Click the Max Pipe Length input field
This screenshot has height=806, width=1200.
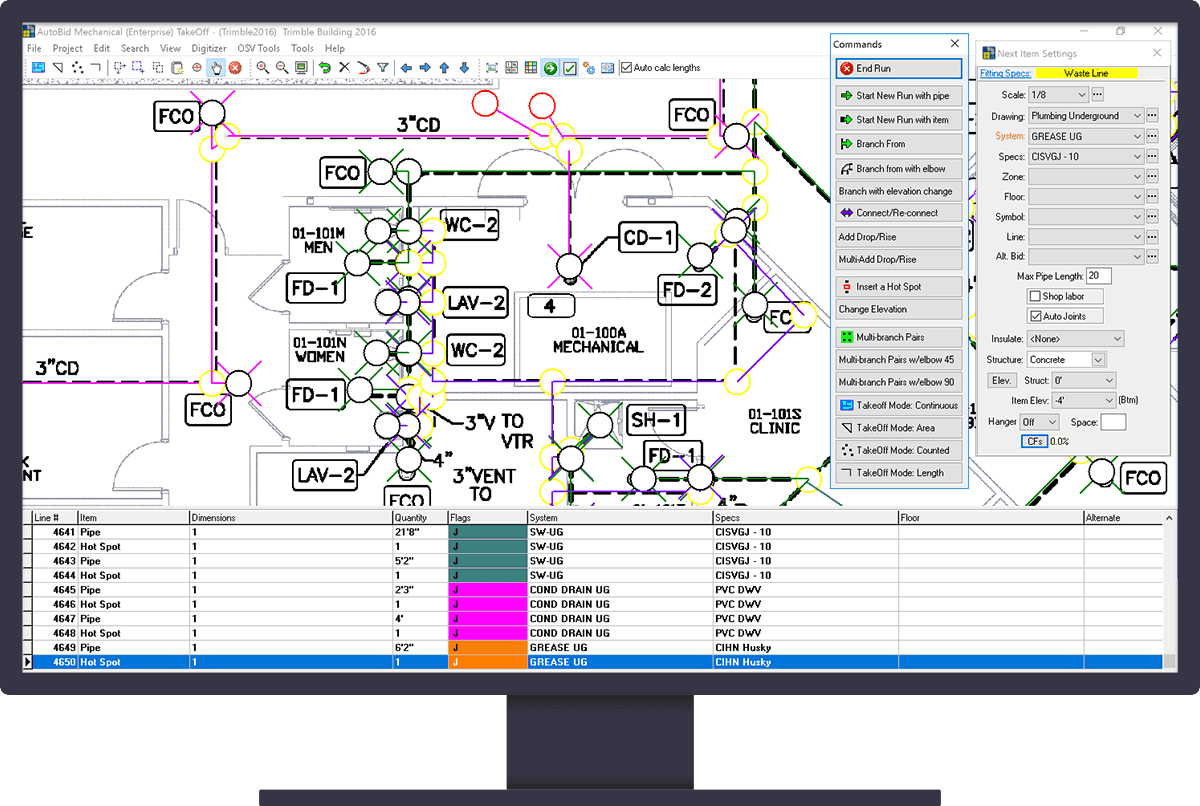coord(1098,276)
